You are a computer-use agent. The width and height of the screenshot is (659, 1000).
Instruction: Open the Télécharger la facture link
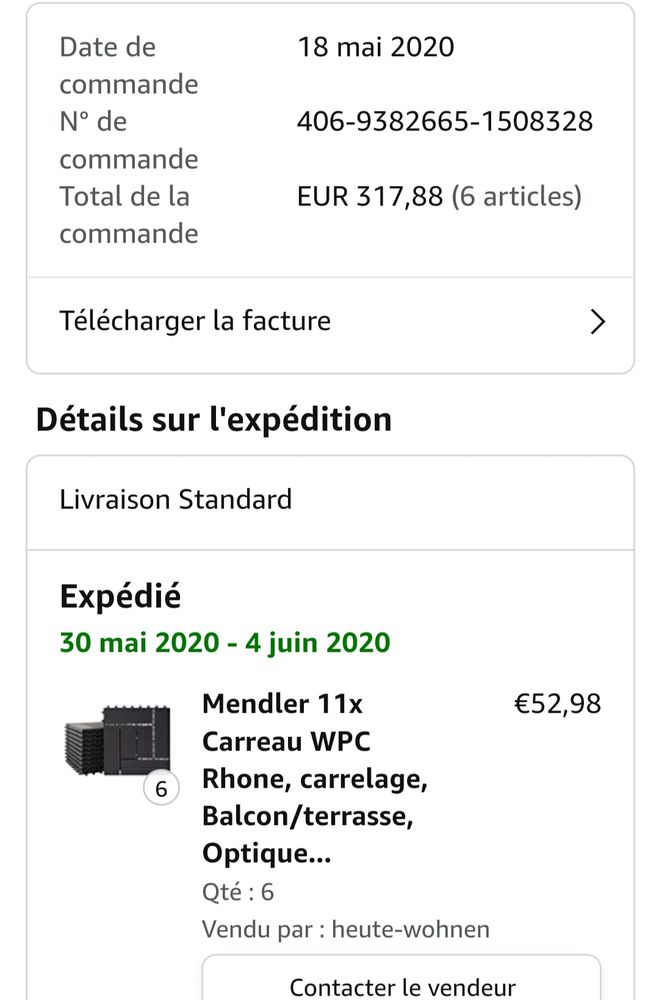pos(195,321)
